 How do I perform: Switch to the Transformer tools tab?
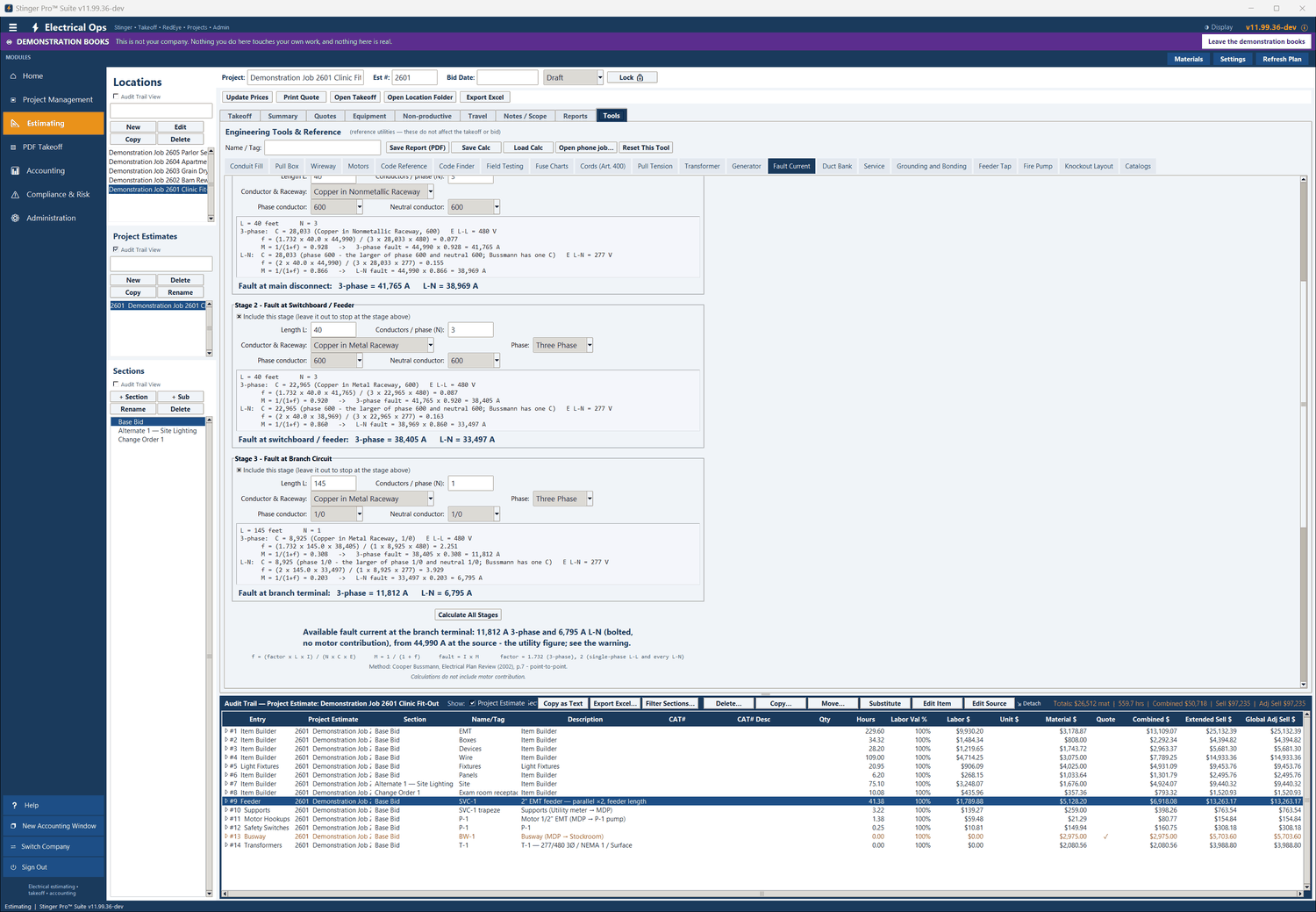coord(702,166)
